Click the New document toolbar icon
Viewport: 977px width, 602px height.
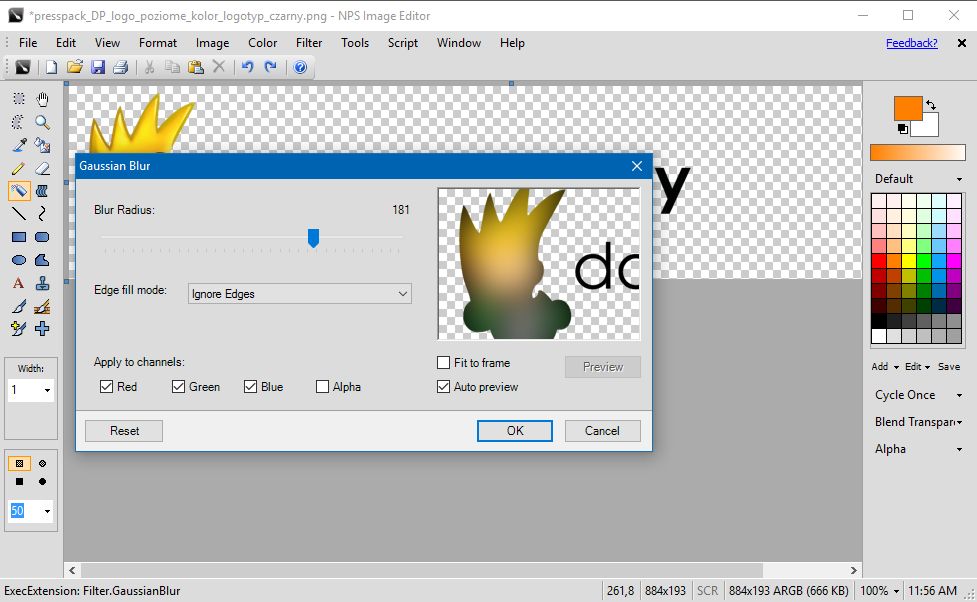point(52,67)
